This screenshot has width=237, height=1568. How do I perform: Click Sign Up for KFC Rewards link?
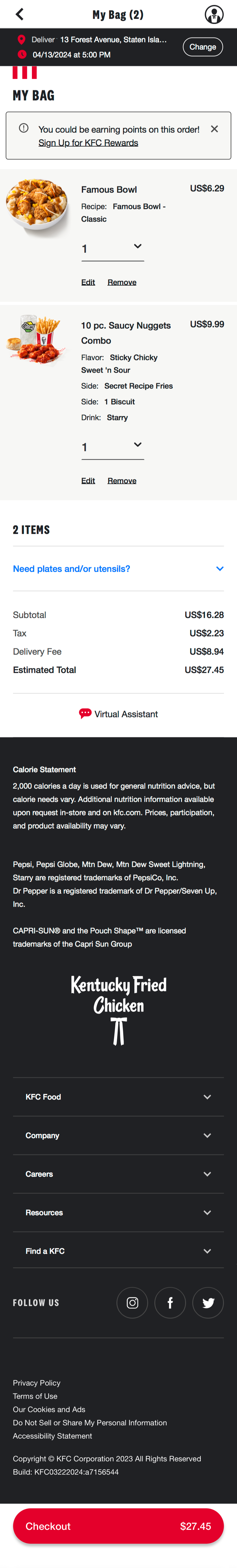coord(88,143)
